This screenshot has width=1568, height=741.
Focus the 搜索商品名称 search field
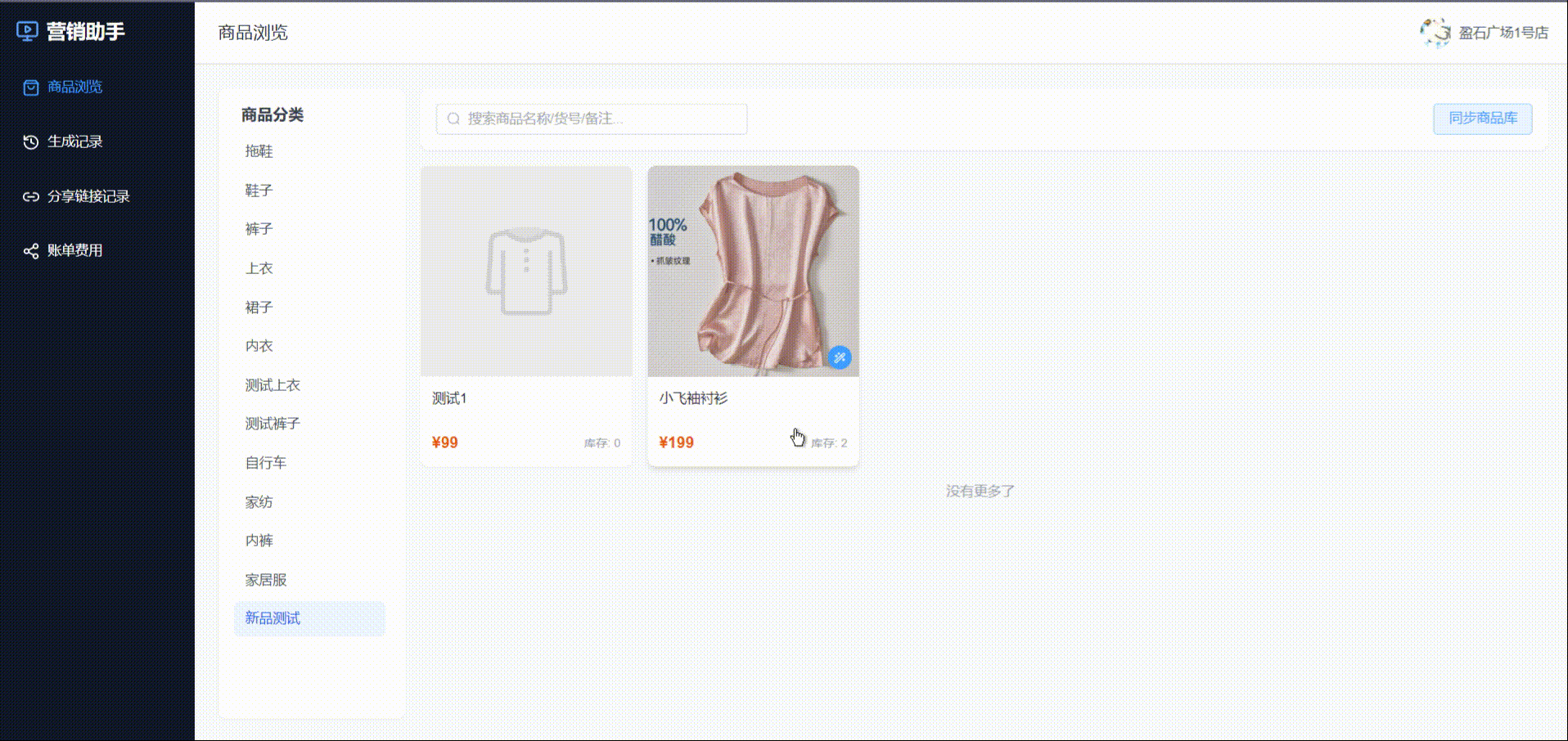592,119
